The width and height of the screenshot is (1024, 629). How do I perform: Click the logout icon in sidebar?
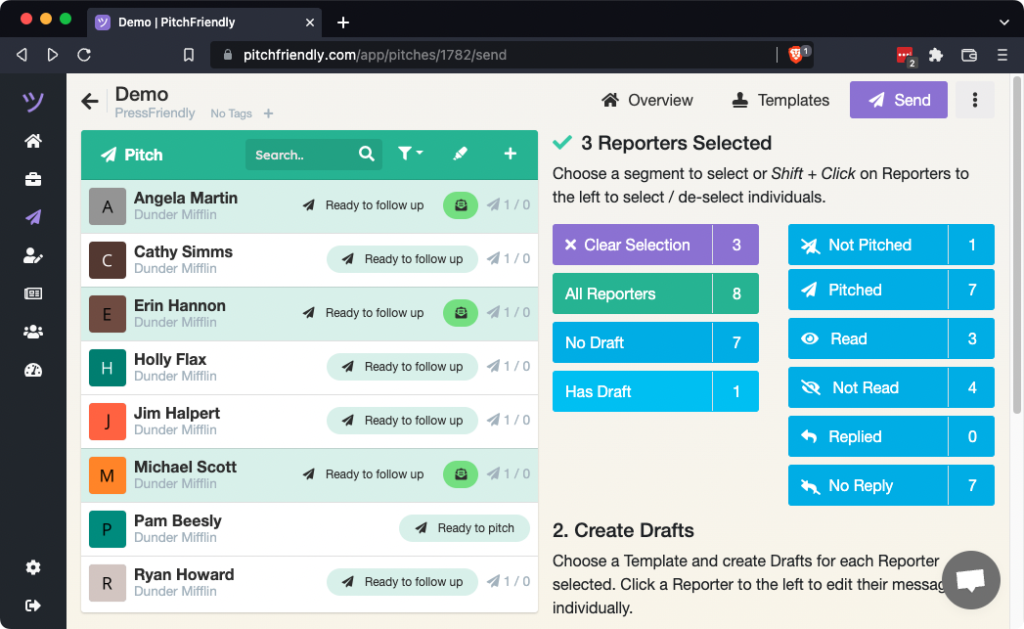[33, 605]
